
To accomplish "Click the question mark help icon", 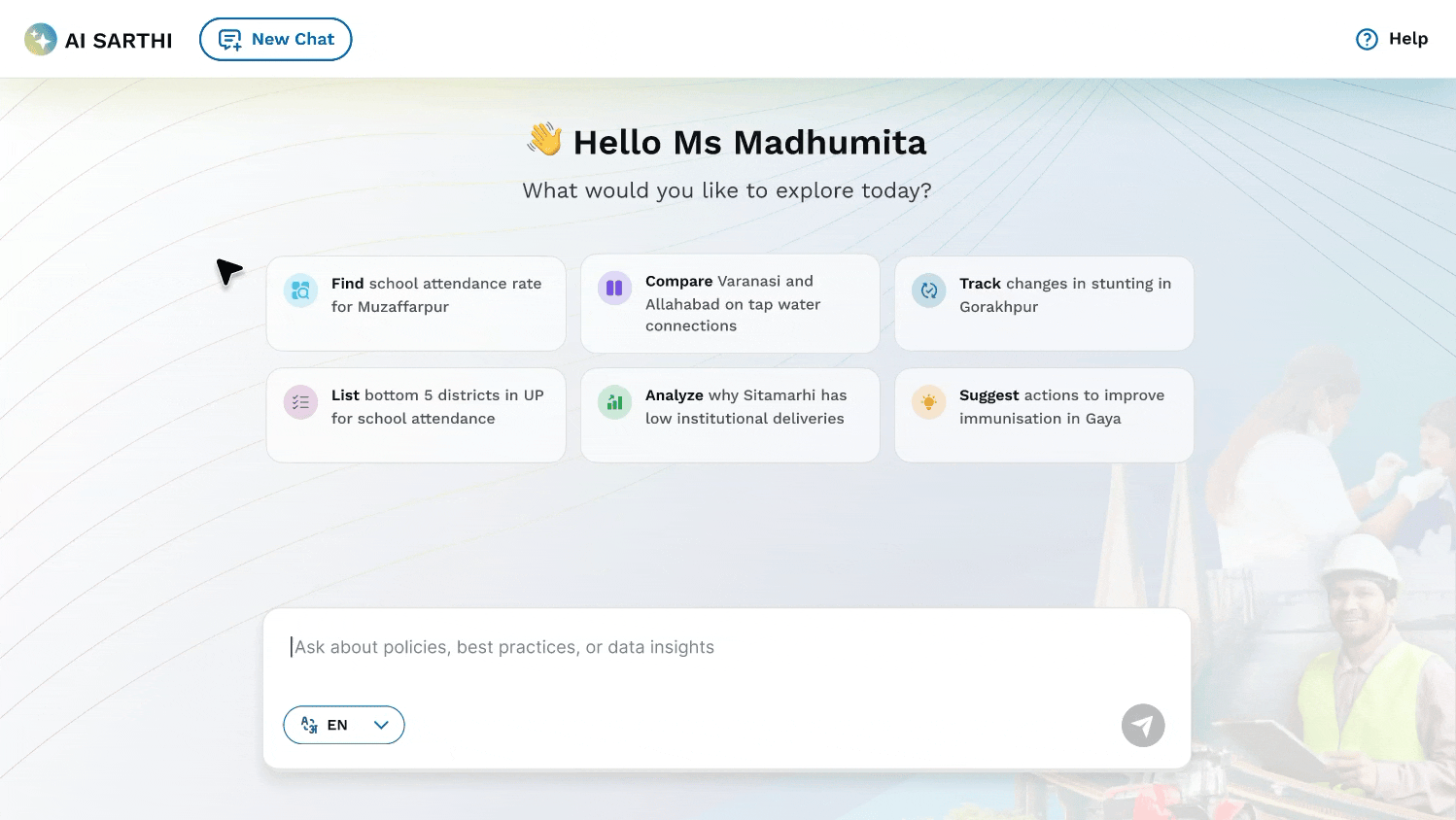I will tap(1367, 39).
